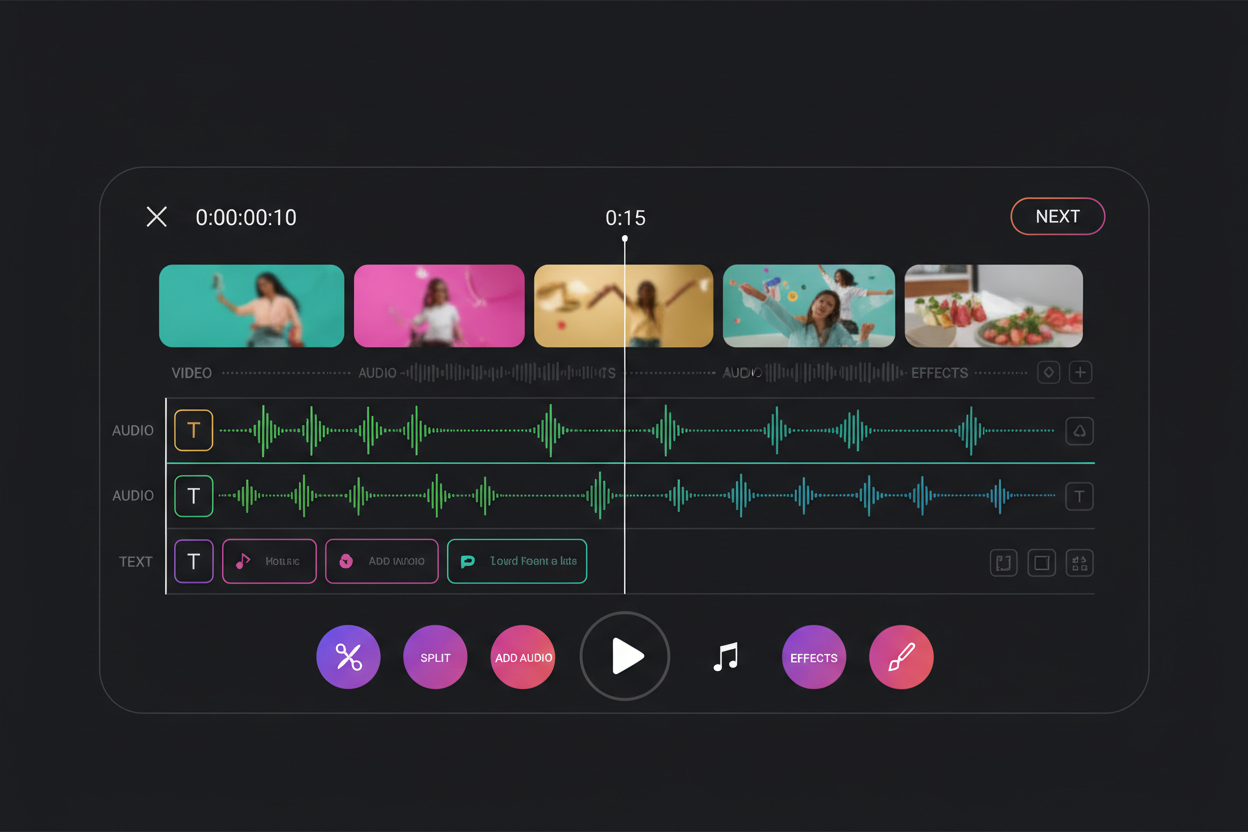This screenshot has width=1248, height=832.
Task: Toggle the square overlay icon near bottom right
Action: tap(1041, 562)
